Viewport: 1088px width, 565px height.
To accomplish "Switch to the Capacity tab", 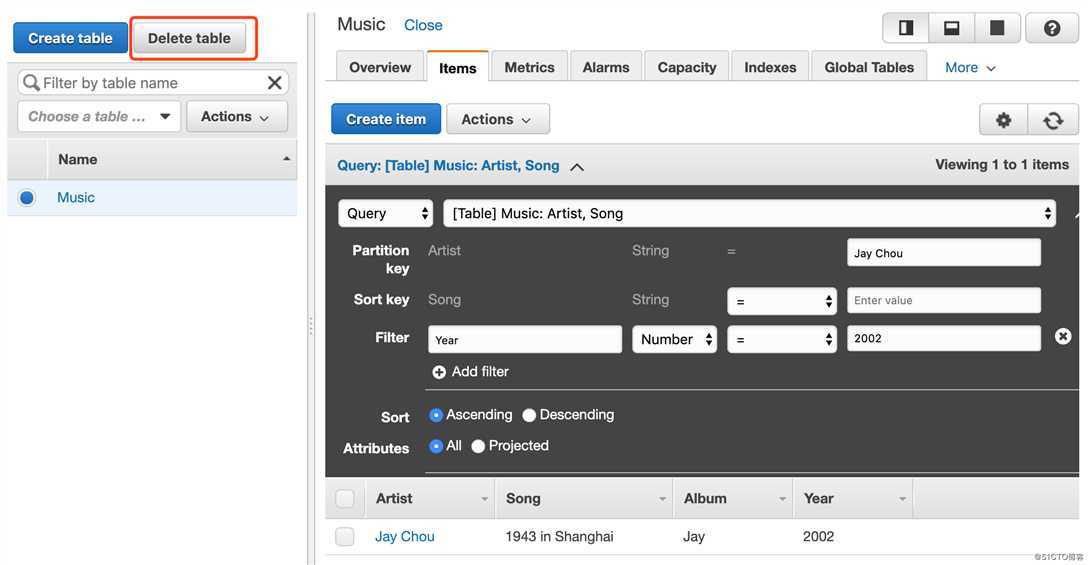I will (x=687, y=67).
